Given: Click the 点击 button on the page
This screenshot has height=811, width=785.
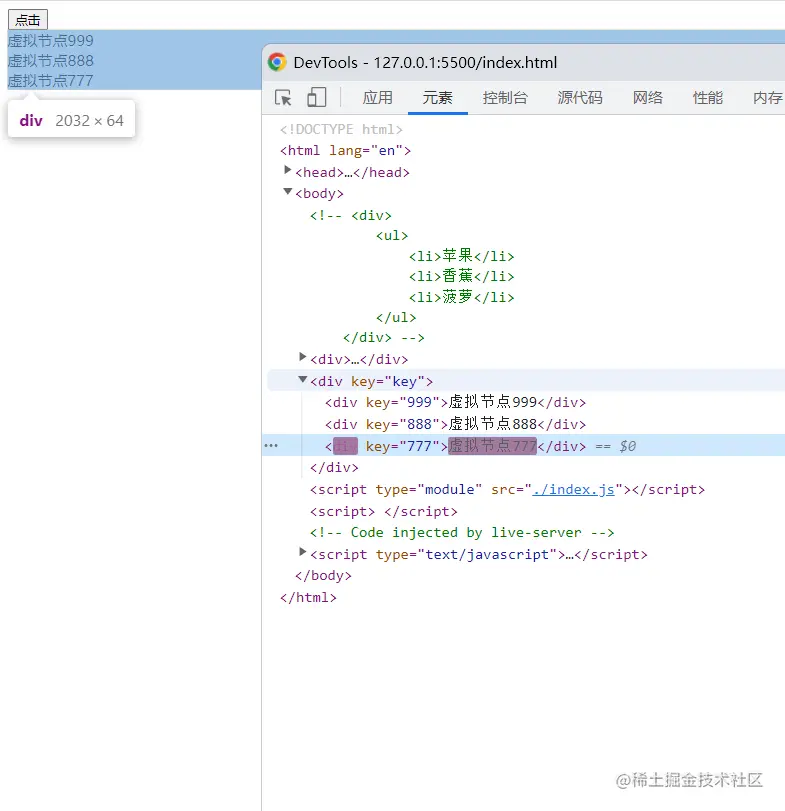Looking at the screenshot, I should pyautogui.click(x=28, y=20).
